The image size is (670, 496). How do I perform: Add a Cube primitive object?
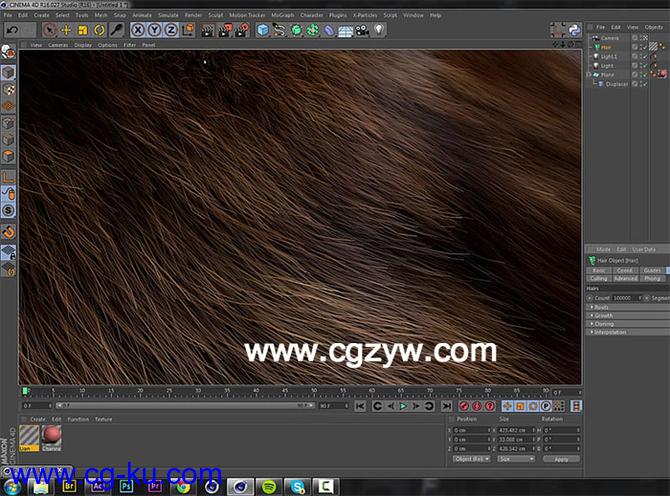coord(263,30)
